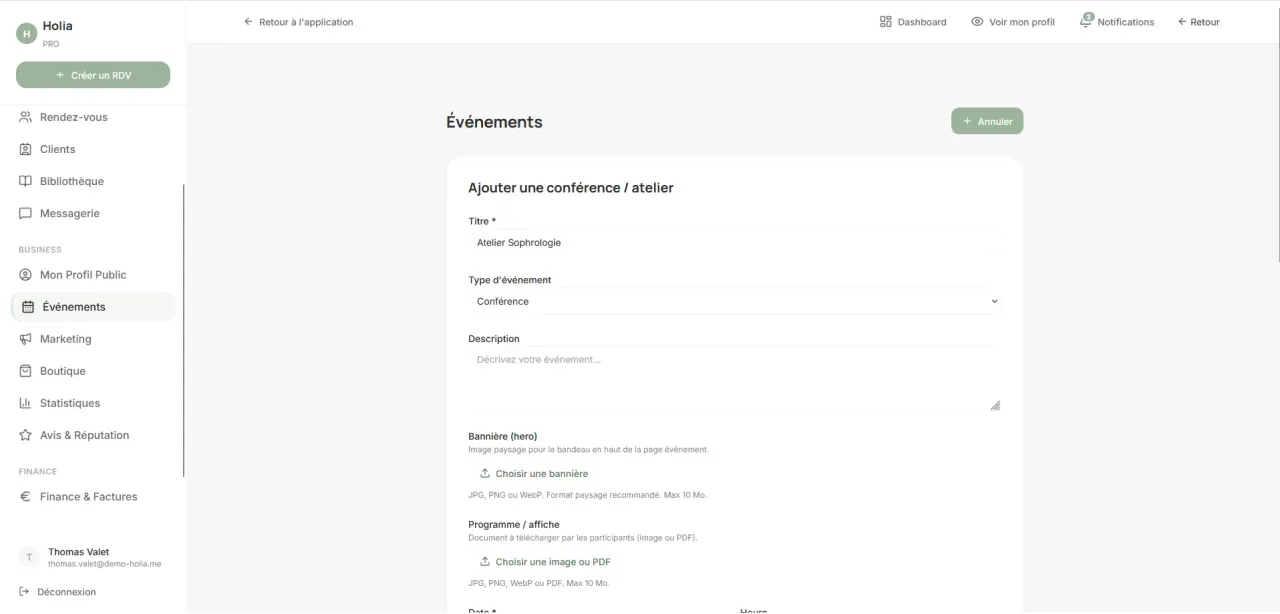Click the Événements calendar icon
Screen dimensions: 1280x614
tap(28, 307)
